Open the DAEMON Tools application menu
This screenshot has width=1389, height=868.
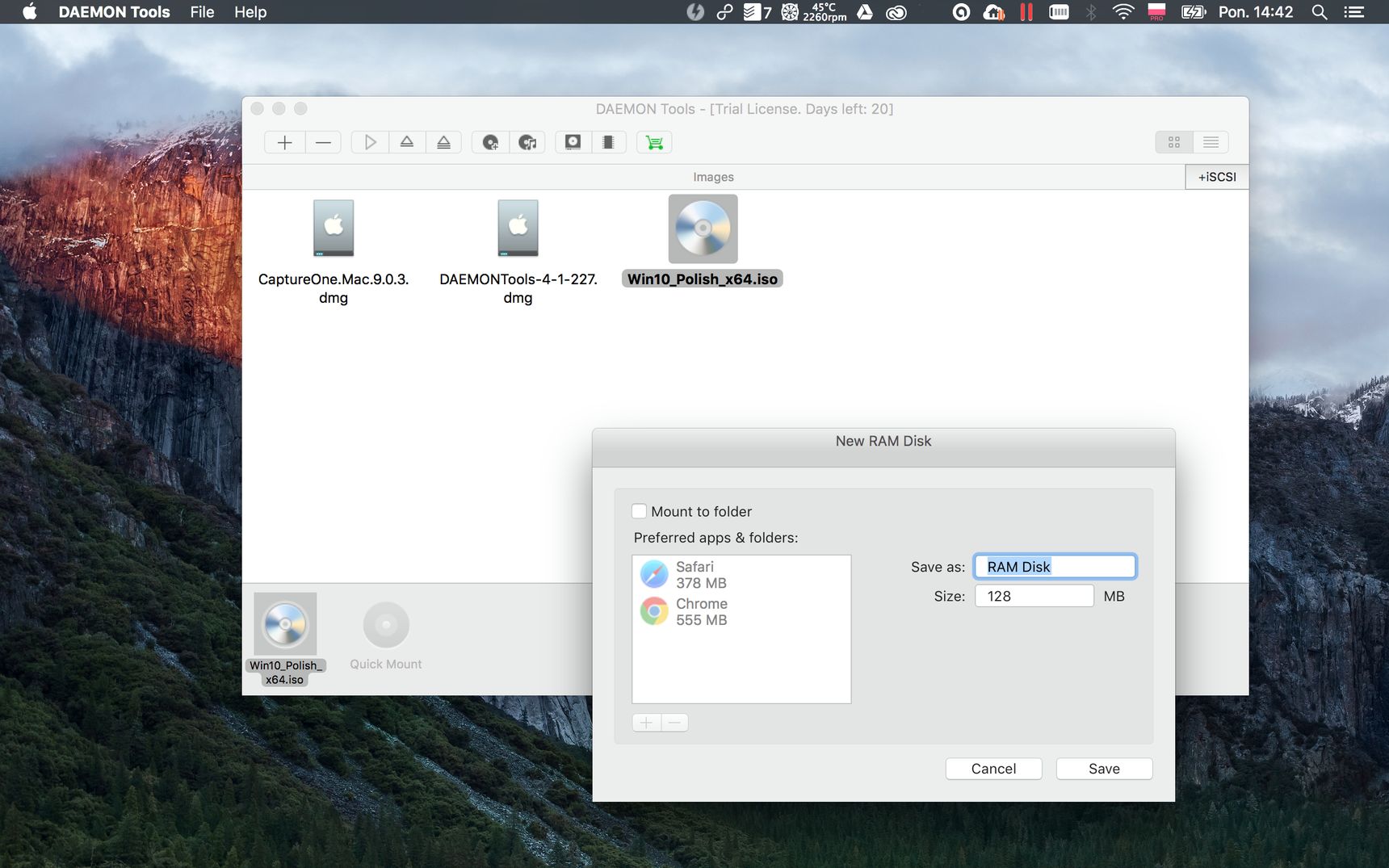(114, 12)
